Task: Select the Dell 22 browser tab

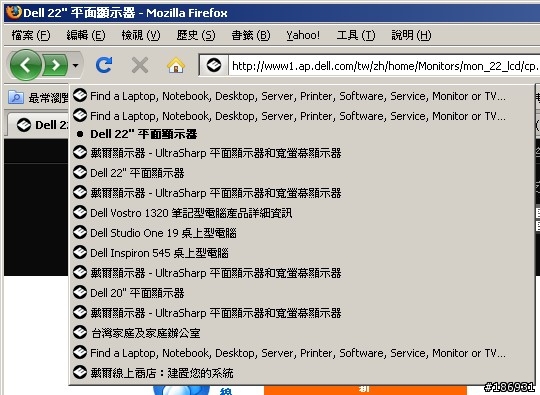Action: click(x=38, y=125)
